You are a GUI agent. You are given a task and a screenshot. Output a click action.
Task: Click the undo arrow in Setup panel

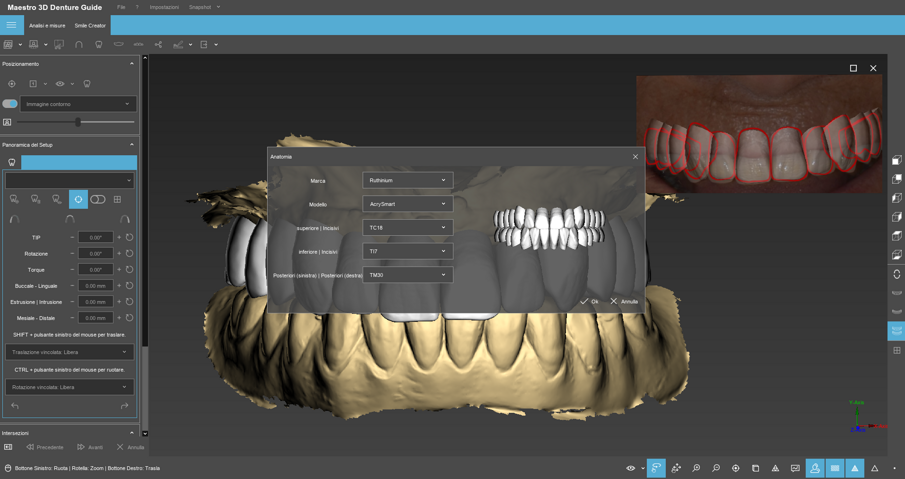15,406
